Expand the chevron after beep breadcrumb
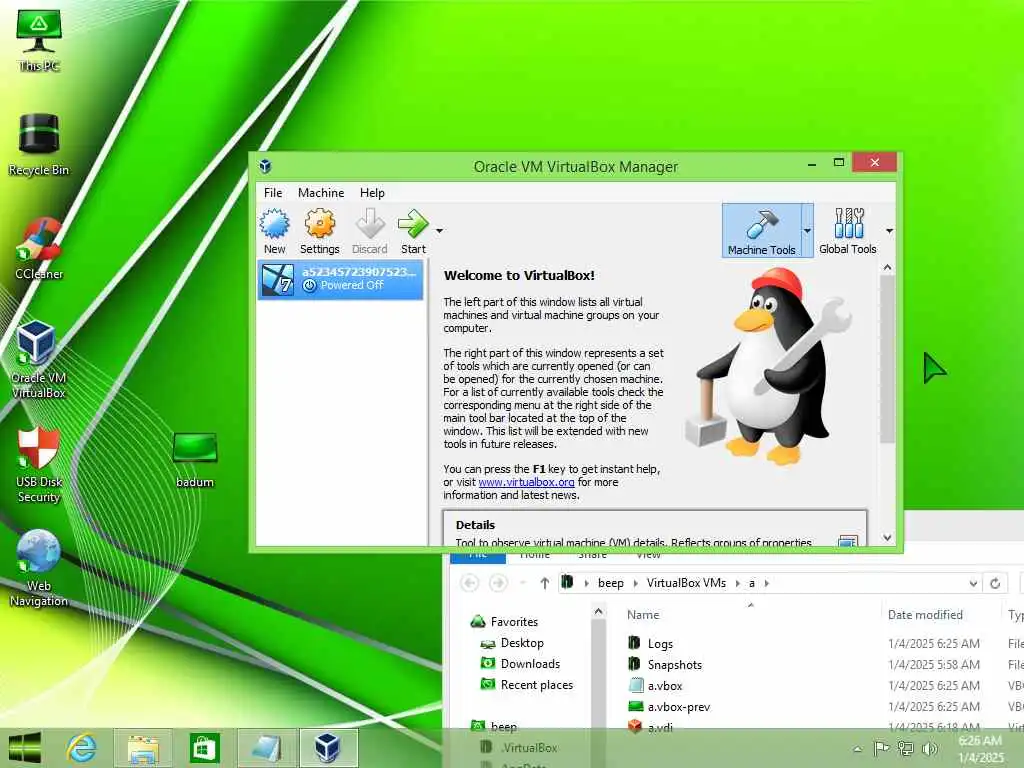The width and height of the screenshot is (1024, 768). [x=635, y=583]
